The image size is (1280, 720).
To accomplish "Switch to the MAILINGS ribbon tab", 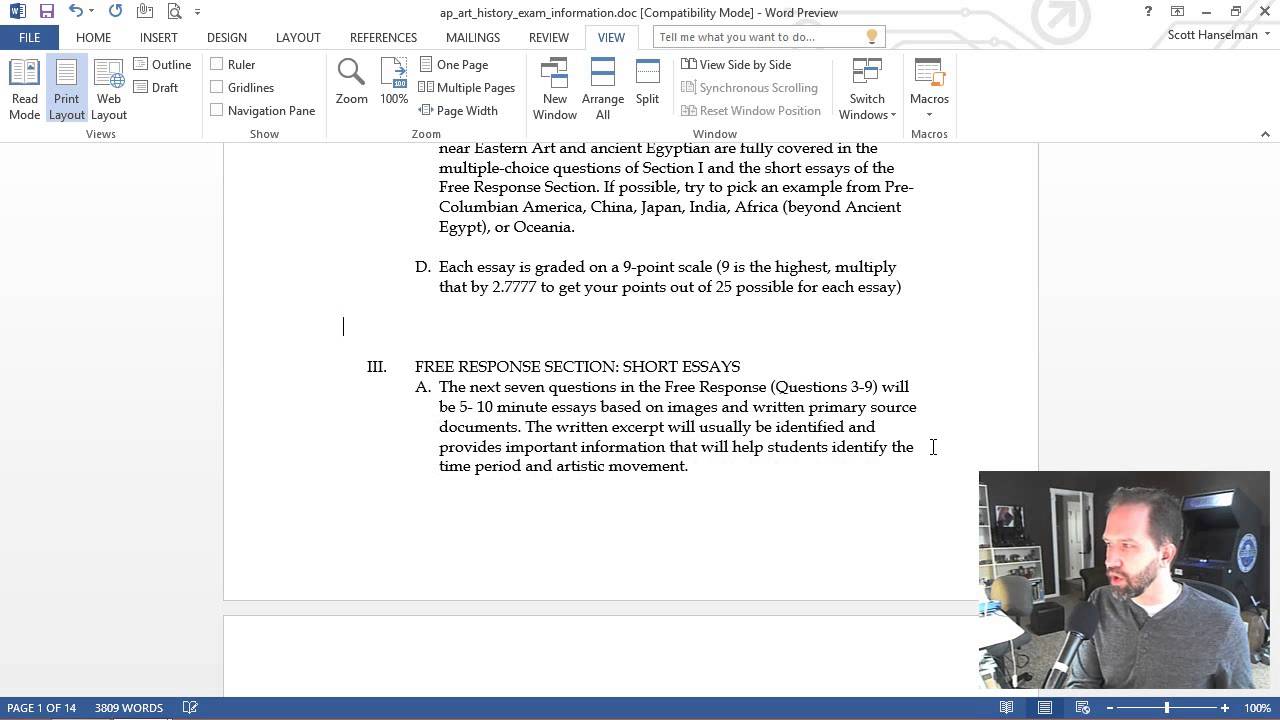I will coord(473,37).
